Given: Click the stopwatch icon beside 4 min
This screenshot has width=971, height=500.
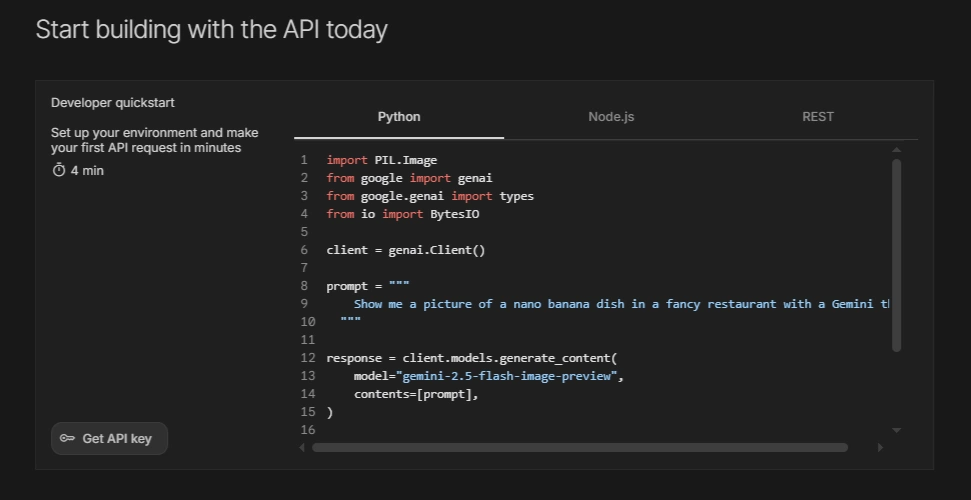Looking at the screenshot, I should pos(59,170).
